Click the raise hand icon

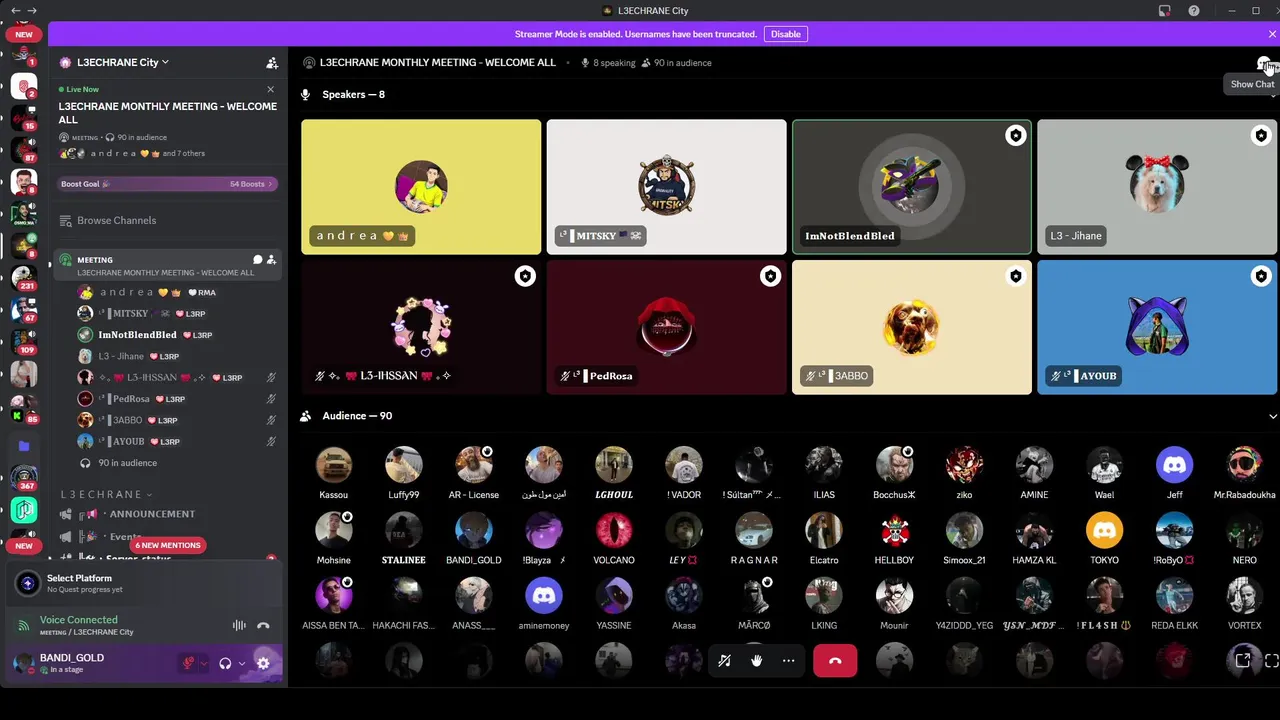click(x=757, y=661)
